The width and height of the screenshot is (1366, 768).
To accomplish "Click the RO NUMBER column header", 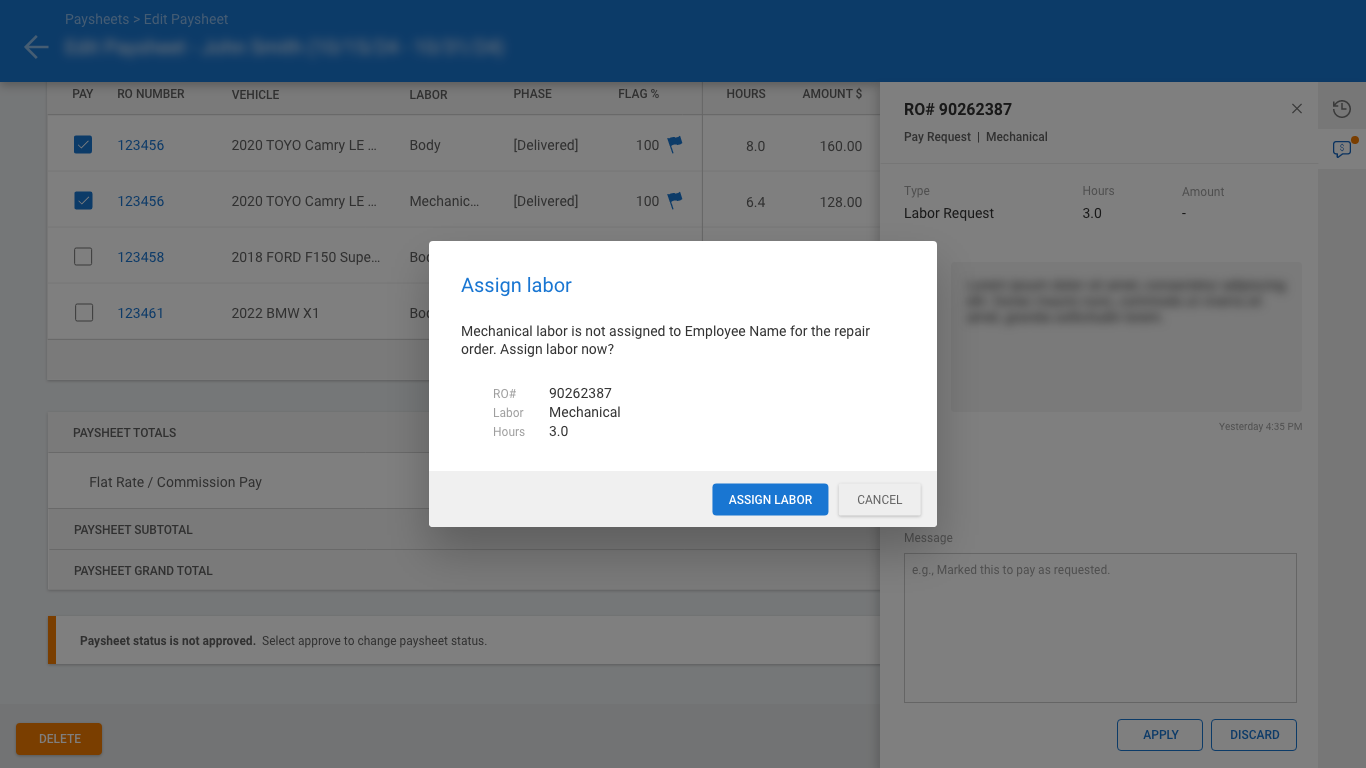I will tap(151, 94).
